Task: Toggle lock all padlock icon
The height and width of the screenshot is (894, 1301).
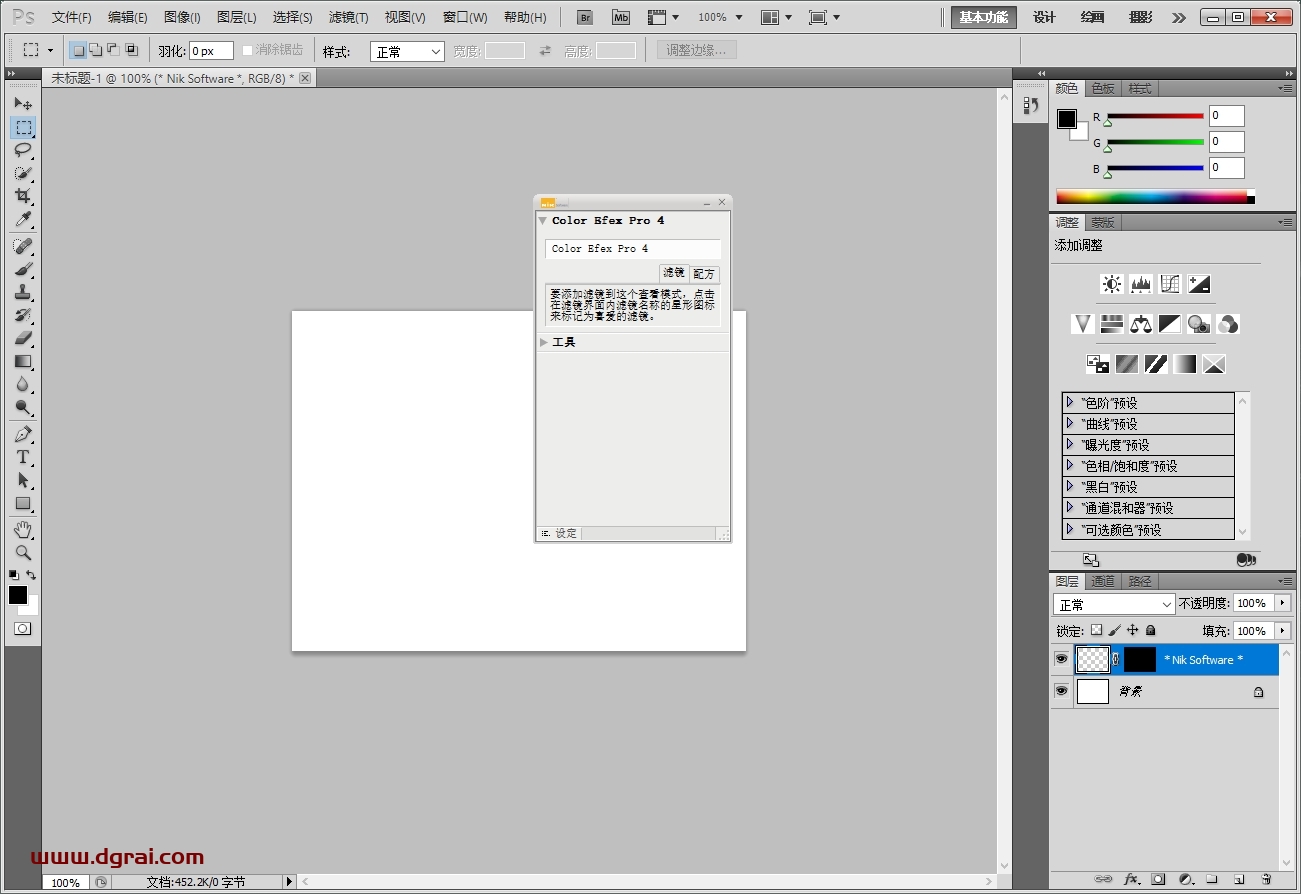Action: (x=1150, y=631)
